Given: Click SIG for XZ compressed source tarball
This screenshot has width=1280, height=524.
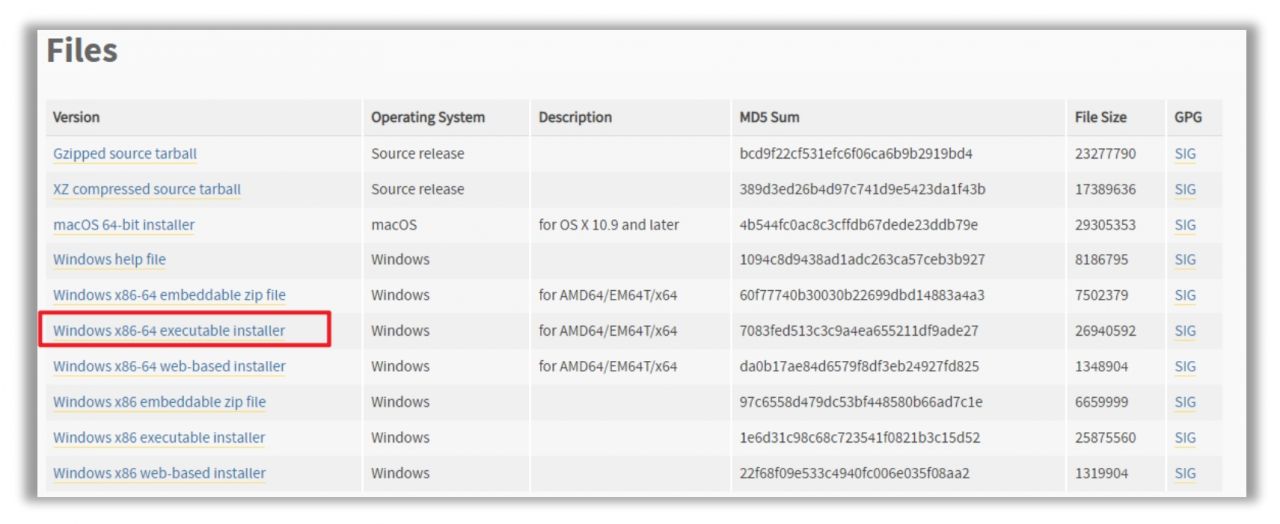Looking at the screenshot, I should (1185, 189).
